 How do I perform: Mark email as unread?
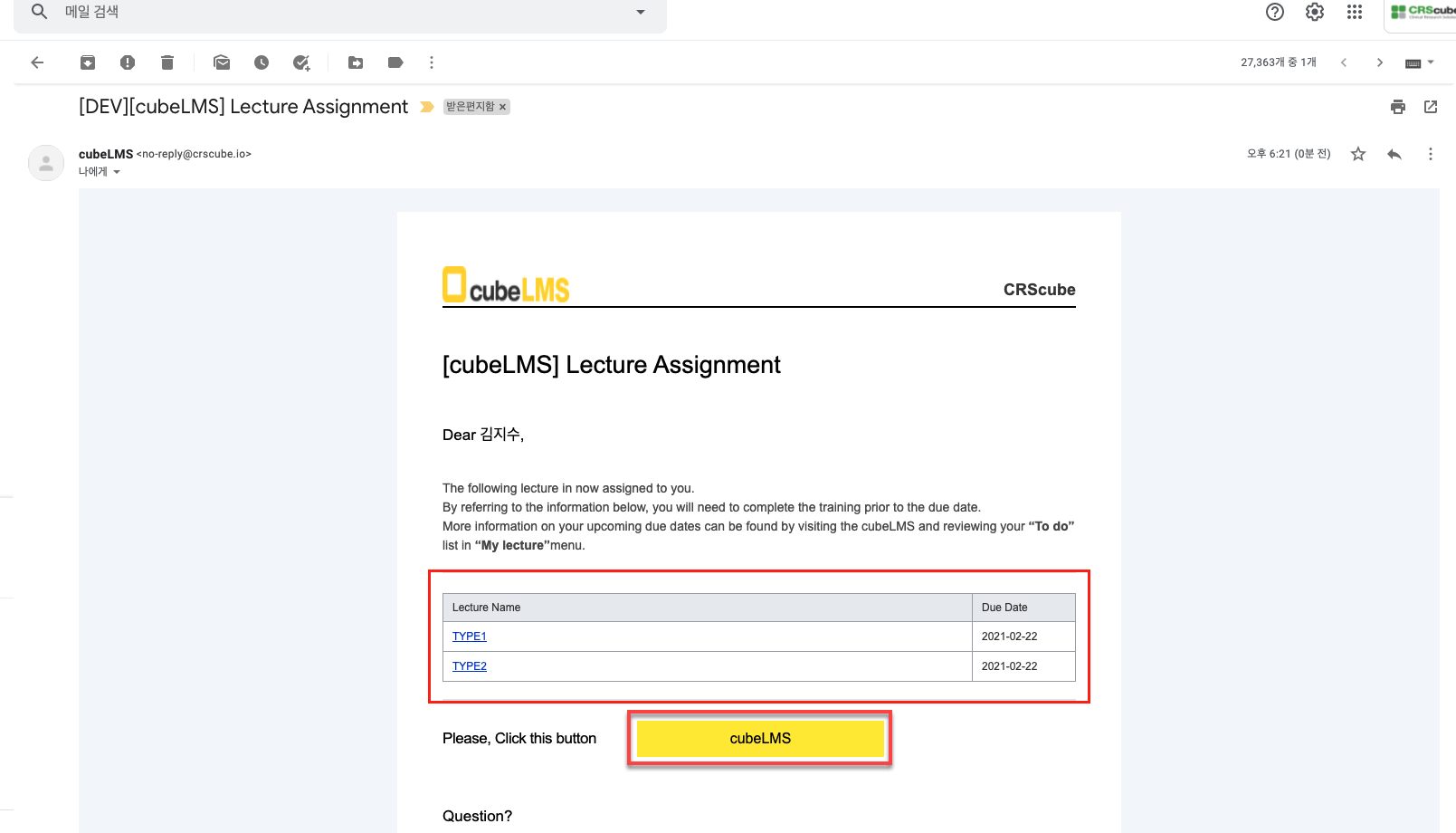click(x=222, y=62)
